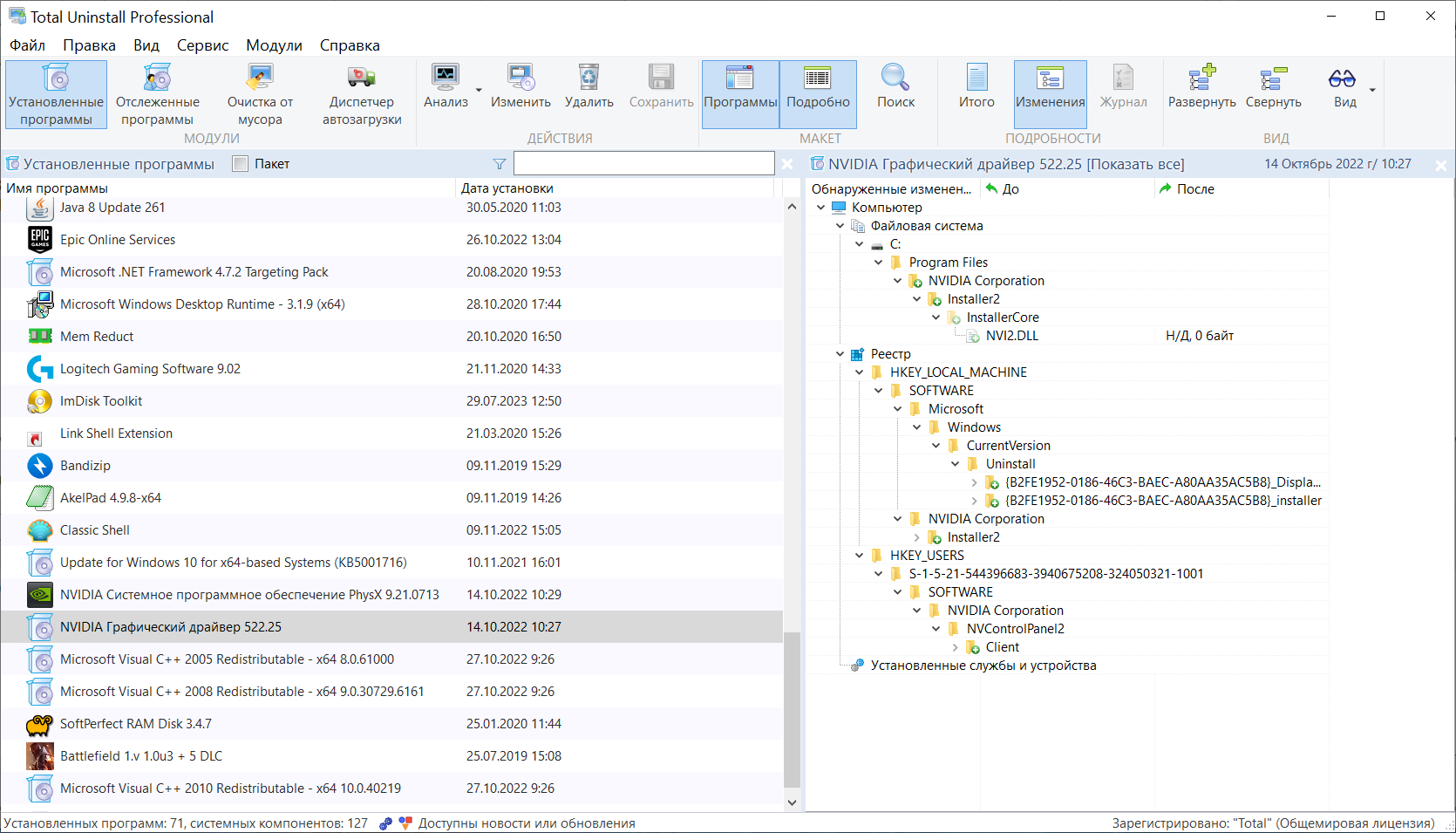Click the Logitech Gaming Software icon
Viewport: 1456px width, 833px height.
[x=40, y=369]
